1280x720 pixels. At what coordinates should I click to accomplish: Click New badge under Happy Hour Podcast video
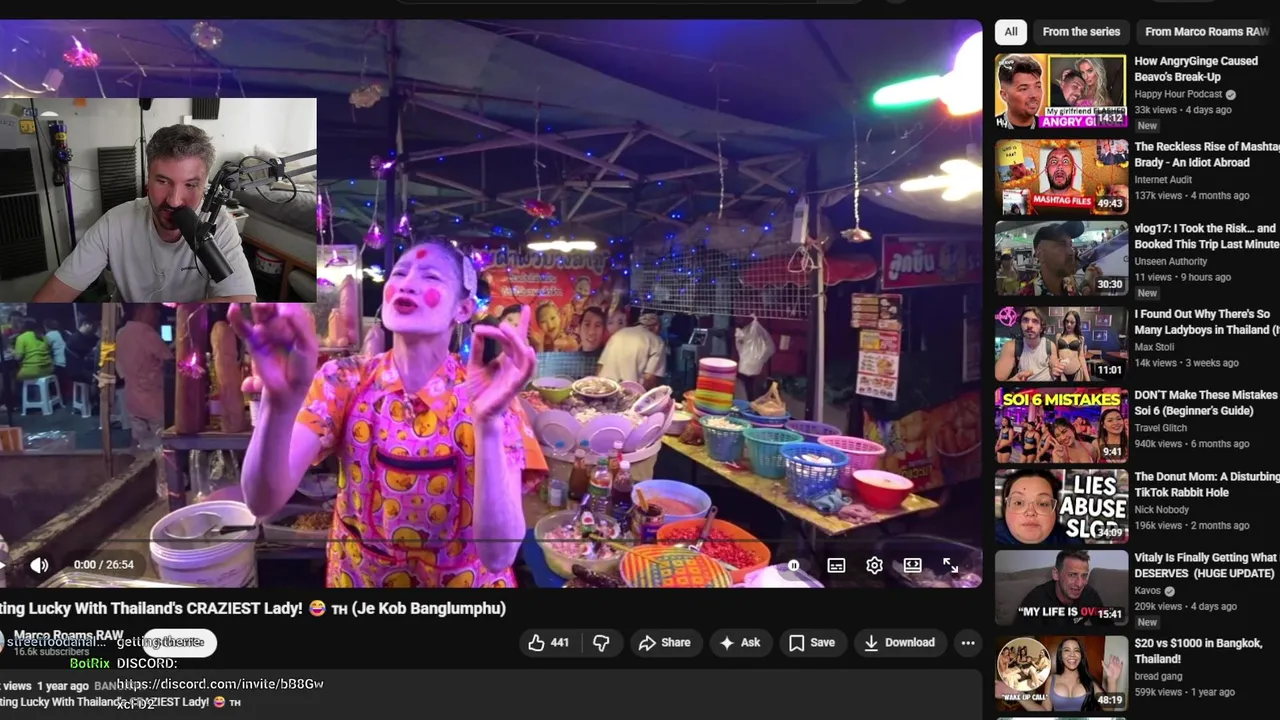pos(1147,126)
